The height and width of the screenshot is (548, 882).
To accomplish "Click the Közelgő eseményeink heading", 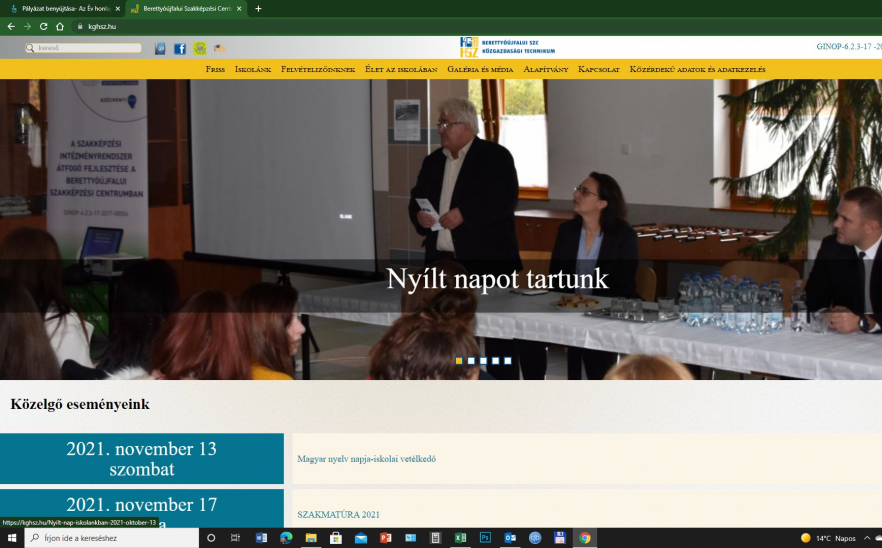I will coord(80,405).
